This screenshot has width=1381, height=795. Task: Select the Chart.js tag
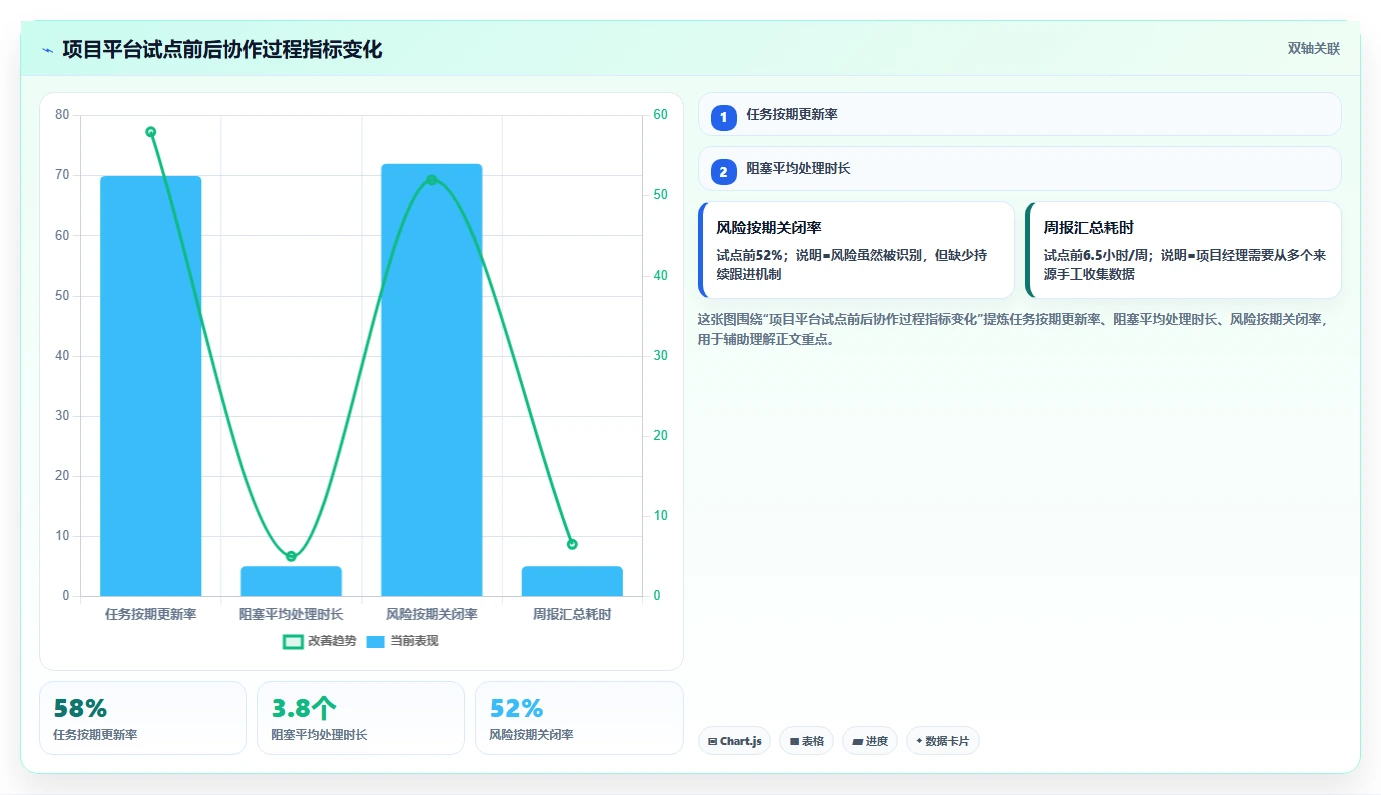click(734, 741)
